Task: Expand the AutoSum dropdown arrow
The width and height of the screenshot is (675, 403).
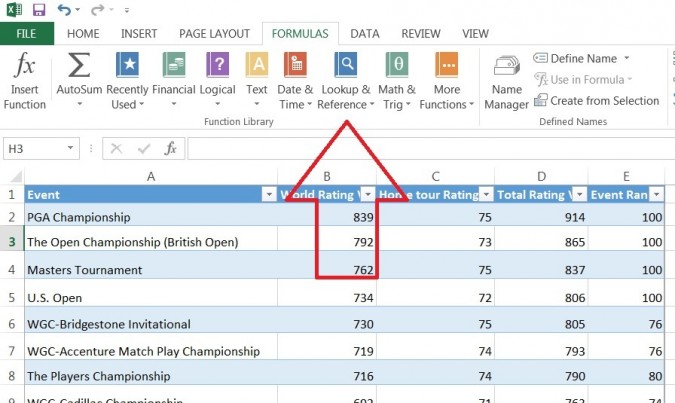Action: 80,104
